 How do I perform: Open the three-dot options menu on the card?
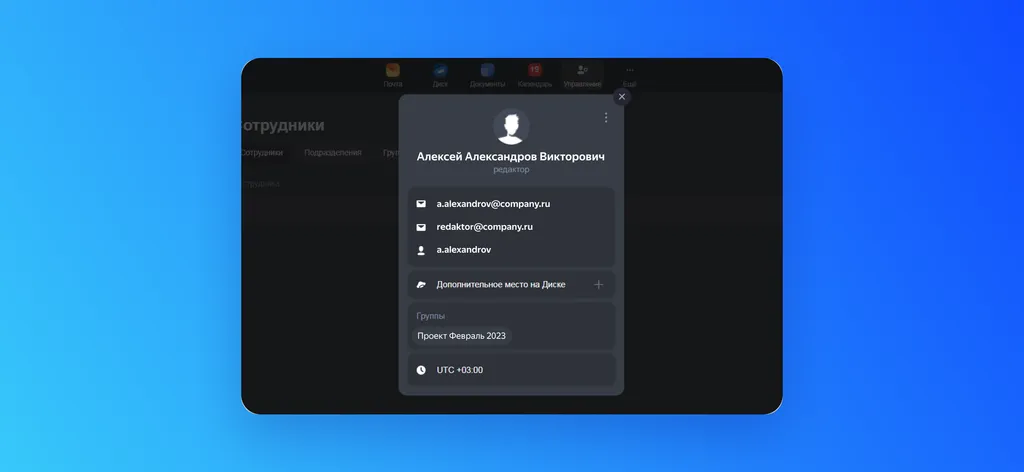coord(606,118)
